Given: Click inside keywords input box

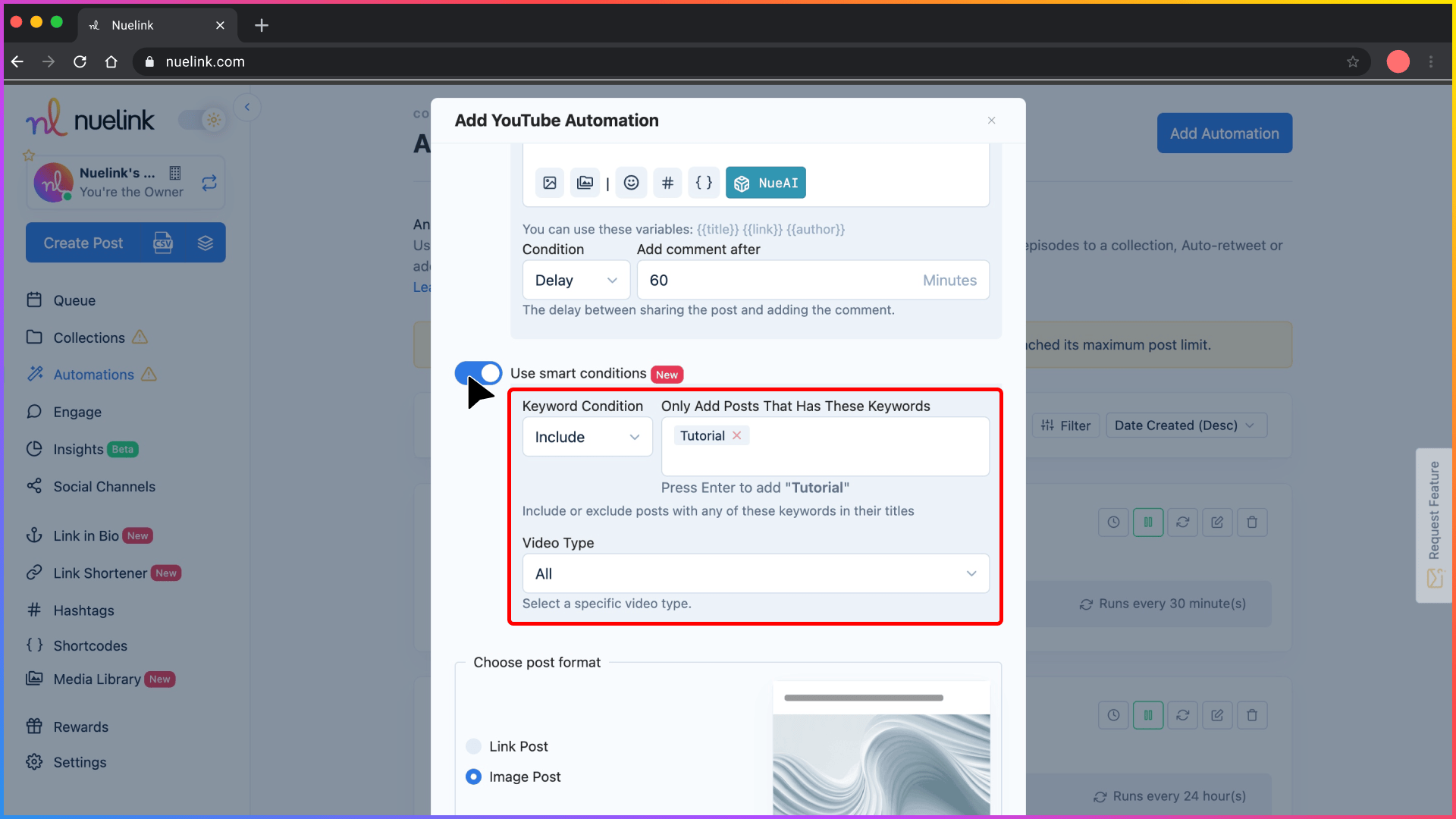Looking at the screenshot, I should pos(825,447).
